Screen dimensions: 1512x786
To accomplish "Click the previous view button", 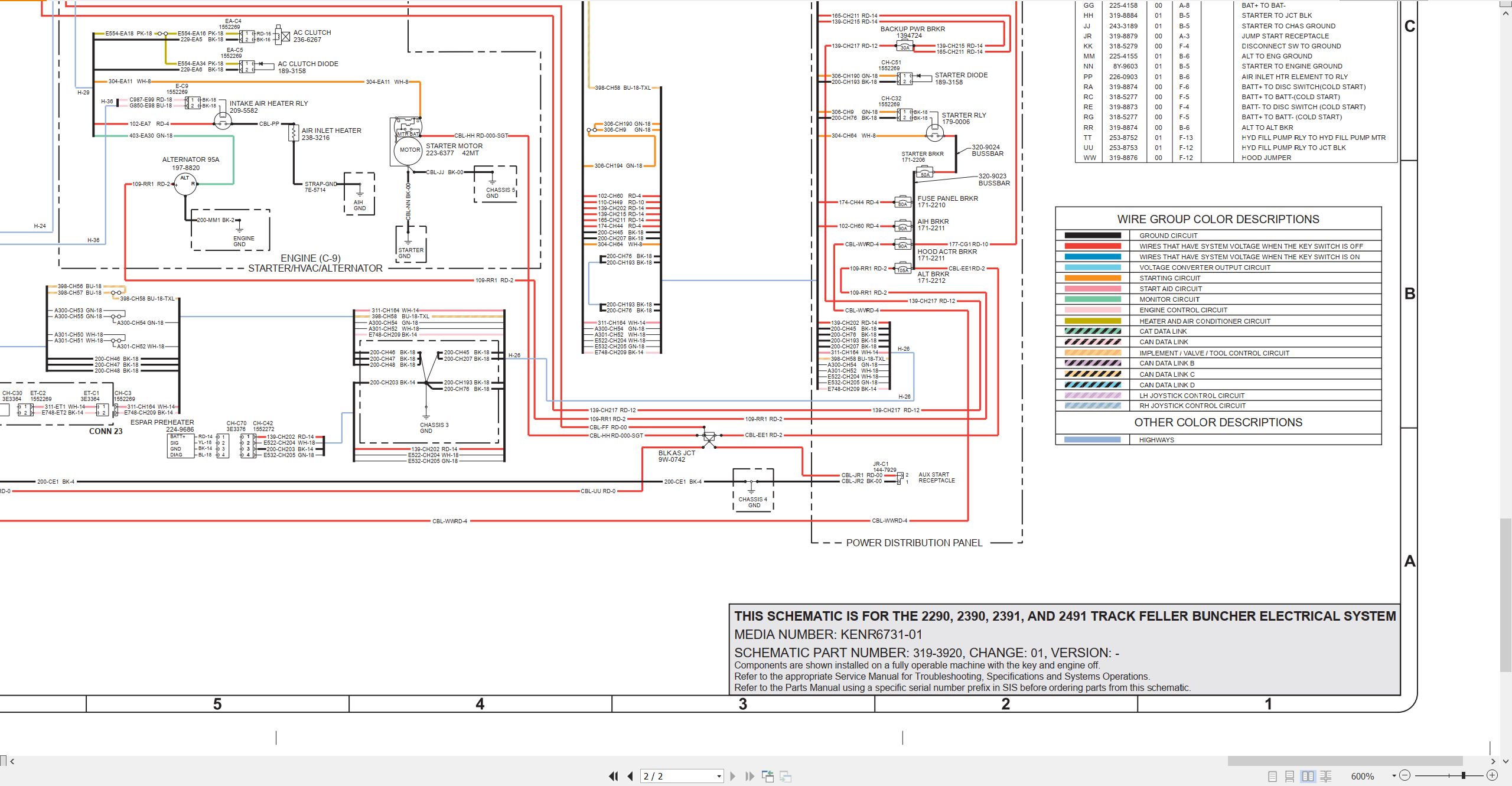I will 768,776.
